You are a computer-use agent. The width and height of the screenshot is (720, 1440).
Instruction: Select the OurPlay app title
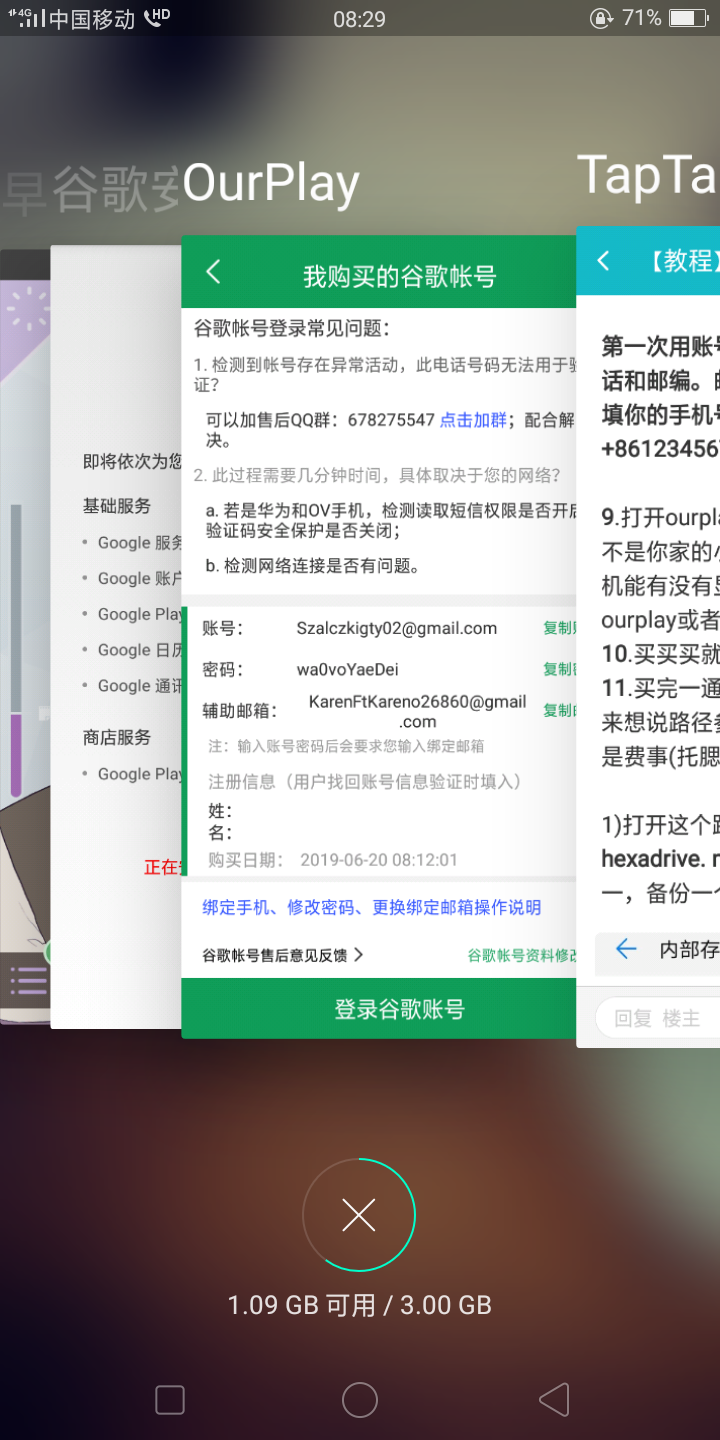point(271,184)
